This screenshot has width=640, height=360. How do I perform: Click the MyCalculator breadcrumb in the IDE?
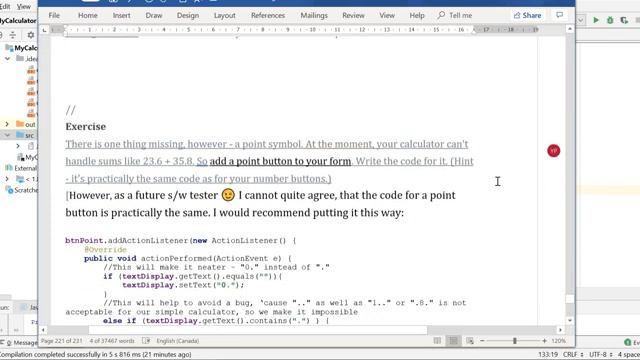(18, 20)
